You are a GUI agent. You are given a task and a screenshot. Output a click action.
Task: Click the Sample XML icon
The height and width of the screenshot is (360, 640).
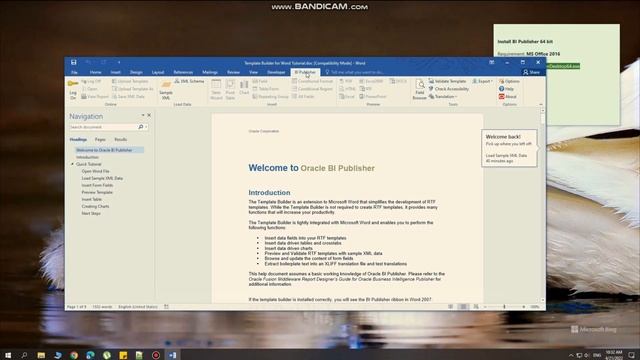(166, 90)
